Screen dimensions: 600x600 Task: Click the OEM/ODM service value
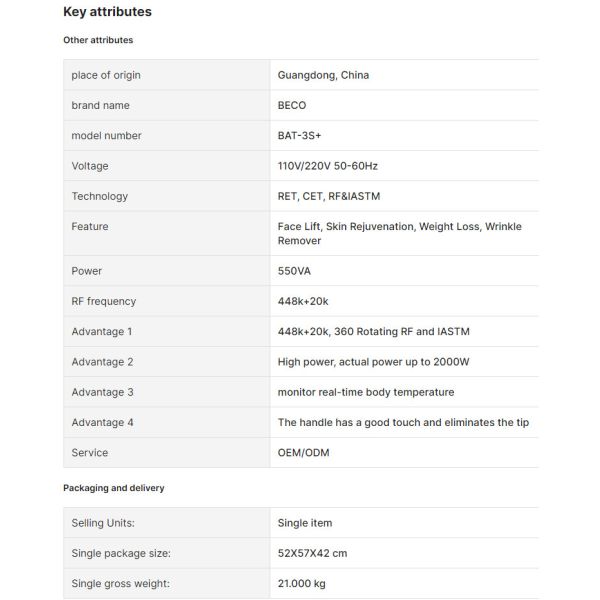coord(303,453)
